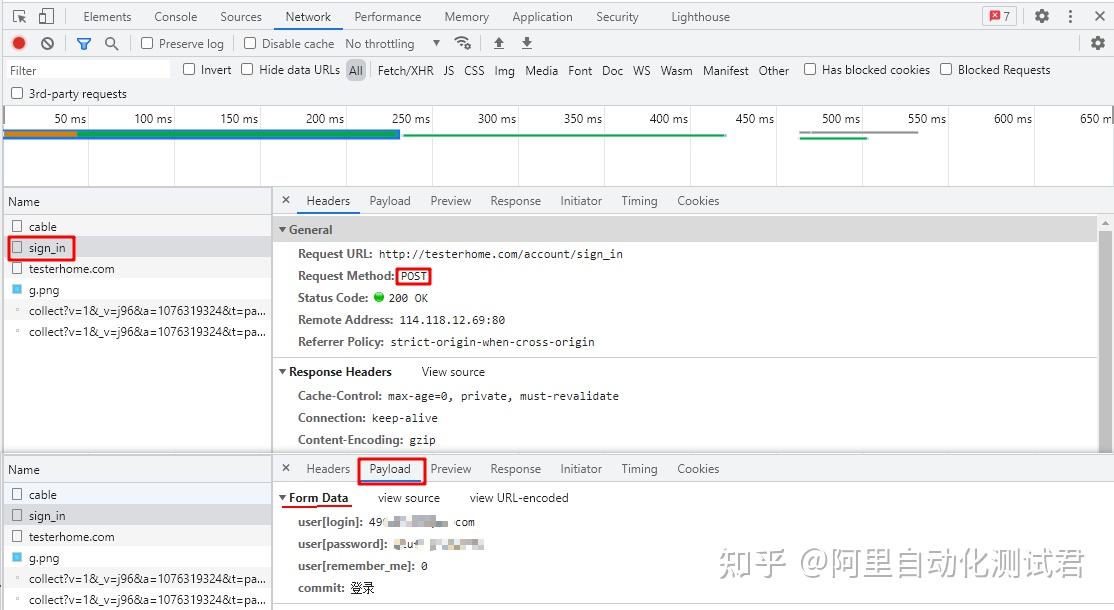Select Headers tab in lower details pane

328,469
